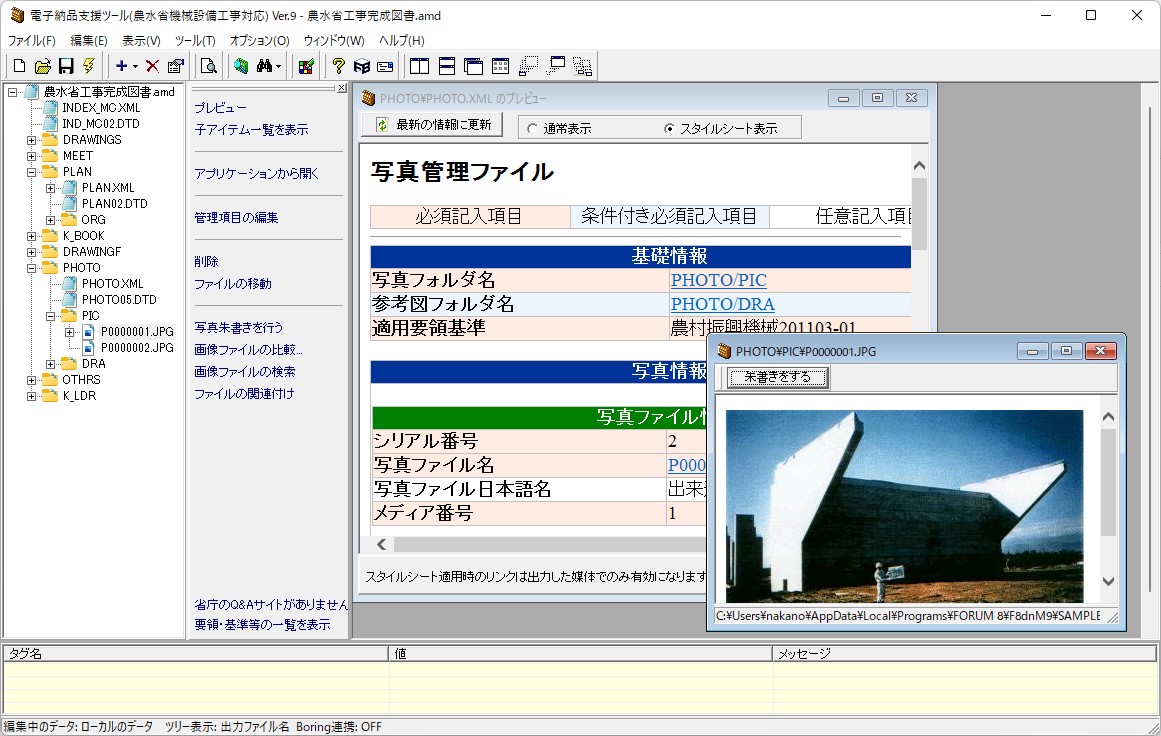Click the print preview magnifier icon

208,66
